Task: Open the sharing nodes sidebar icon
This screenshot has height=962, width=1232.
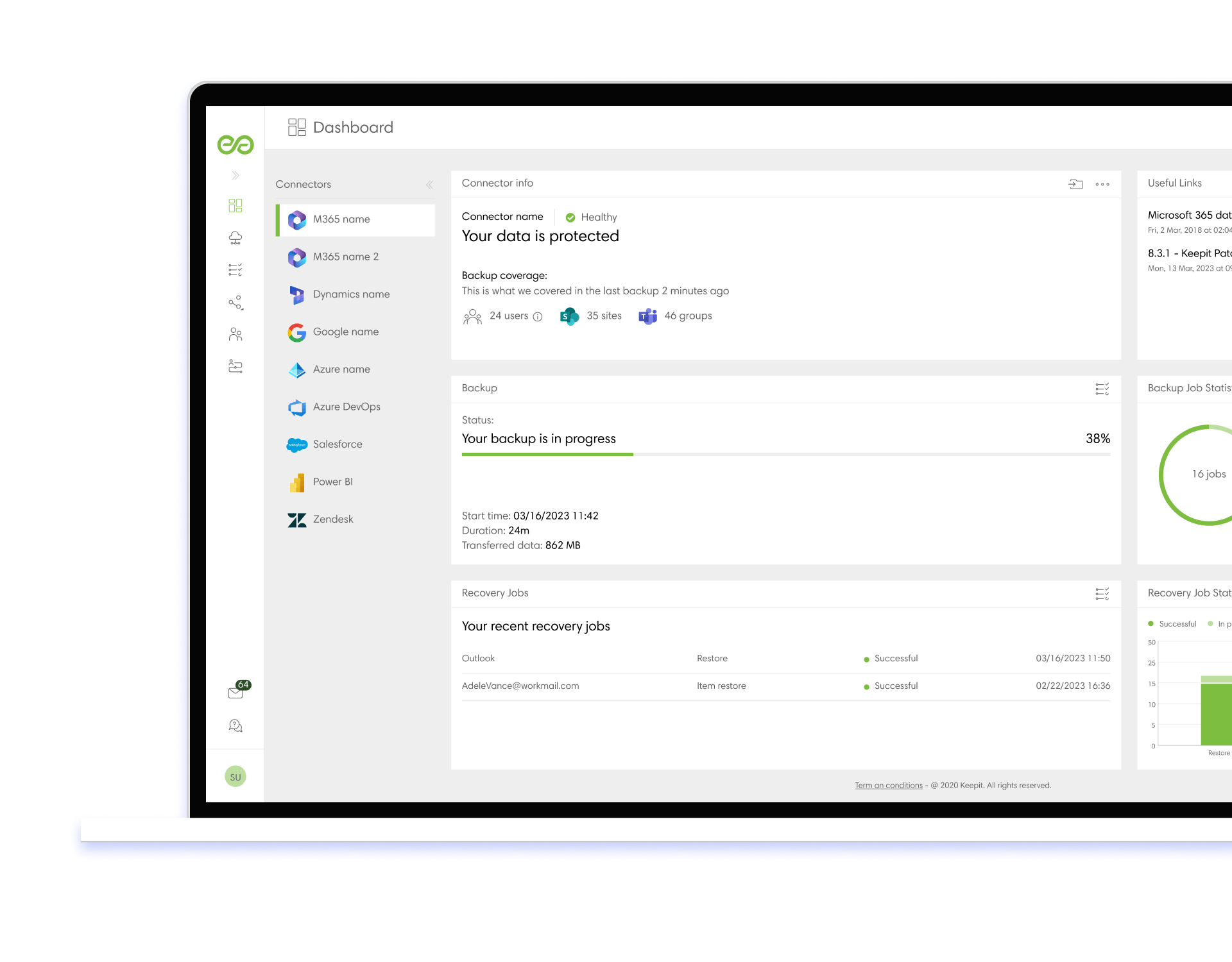Action: [x=235, y=303]
